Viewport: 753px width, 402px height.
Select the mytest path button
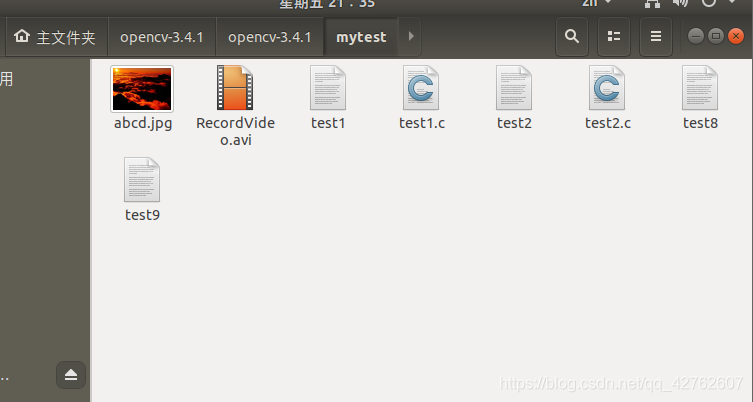coord(361,37)
